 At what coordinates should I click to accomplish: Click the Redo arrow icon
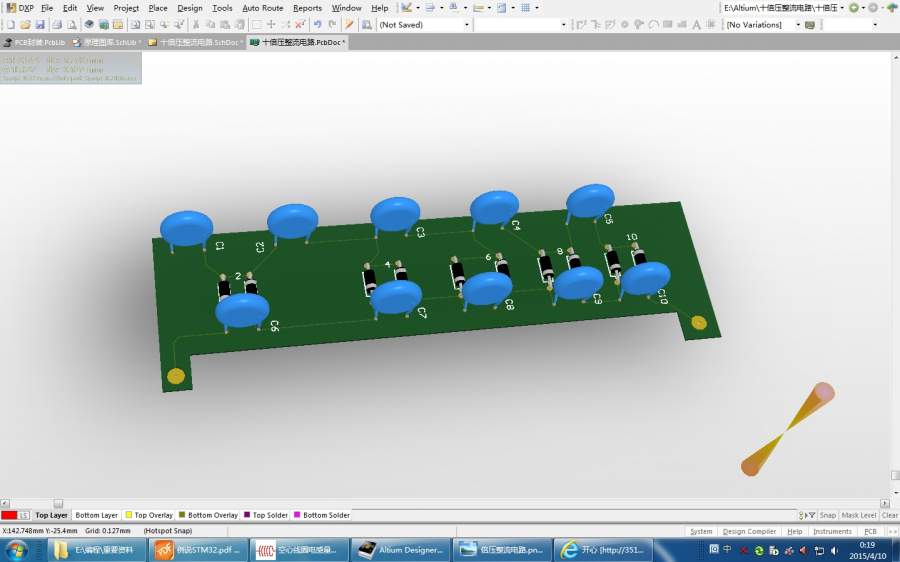[x=332, y=24]
